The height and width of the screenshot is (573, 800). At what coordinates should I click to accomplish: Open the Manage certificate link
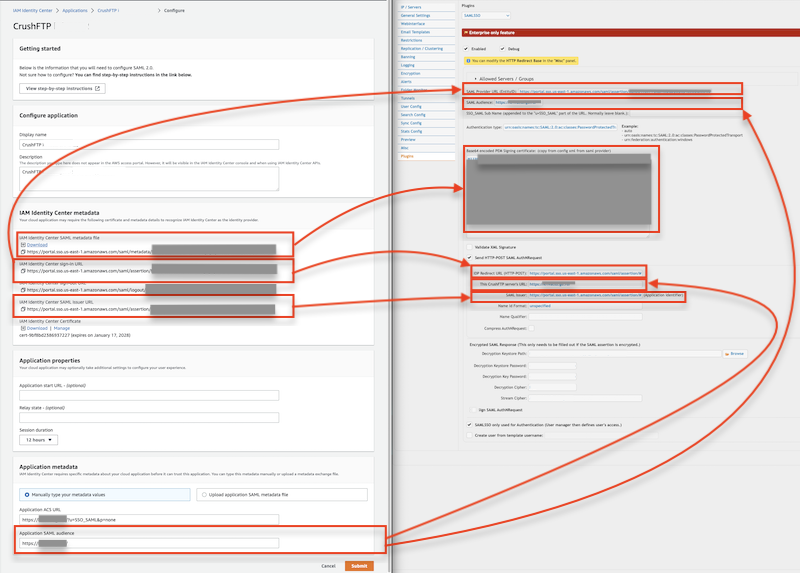pos(62,328)
